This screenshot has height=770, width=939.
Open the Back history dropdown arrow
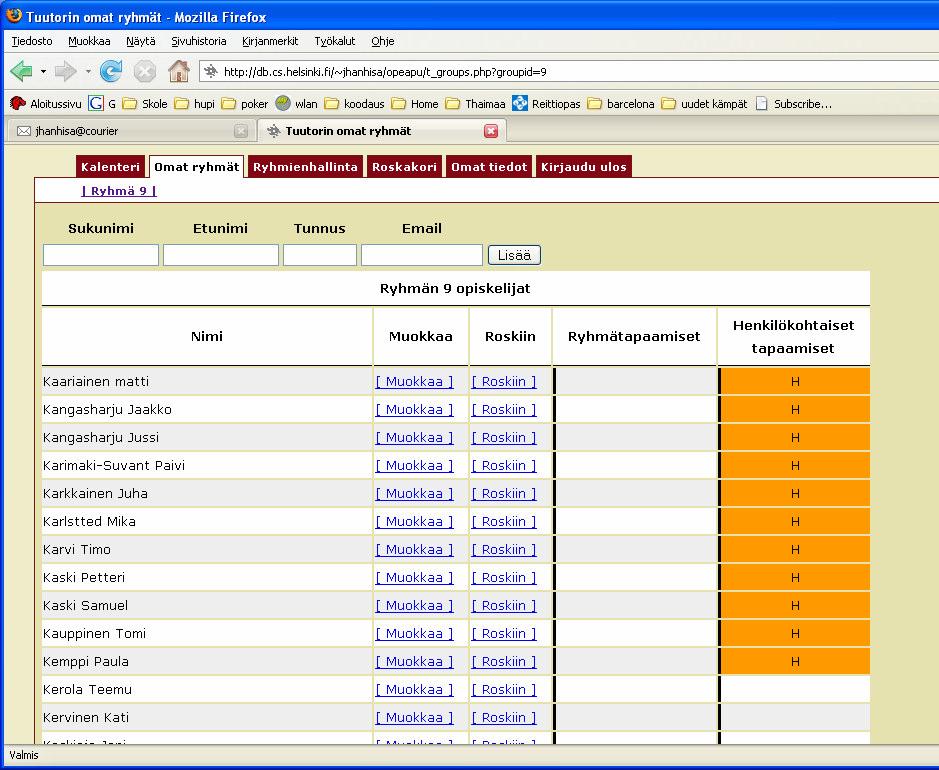click(43, 72)
